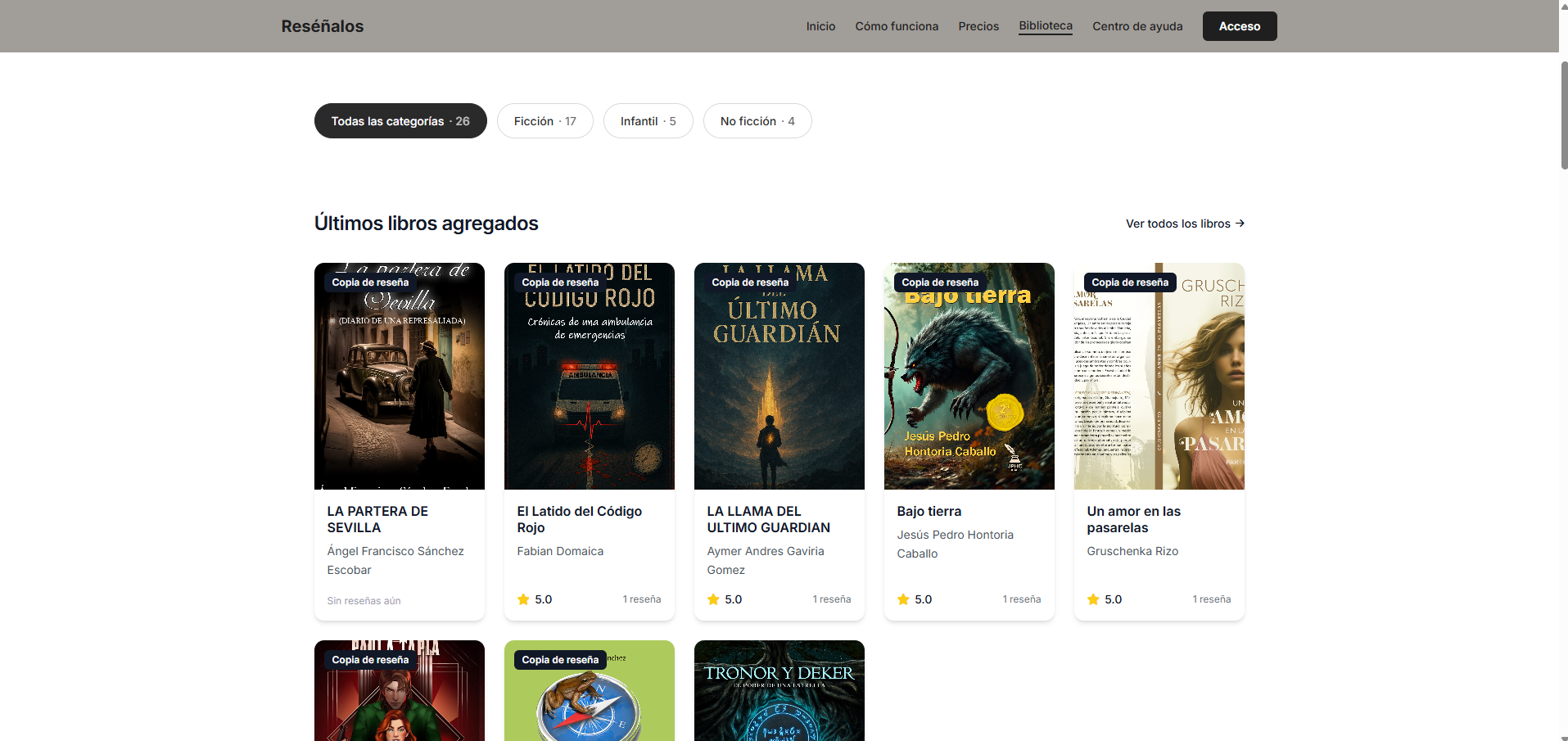Click Sin reseñas aún text

[364, 601]
